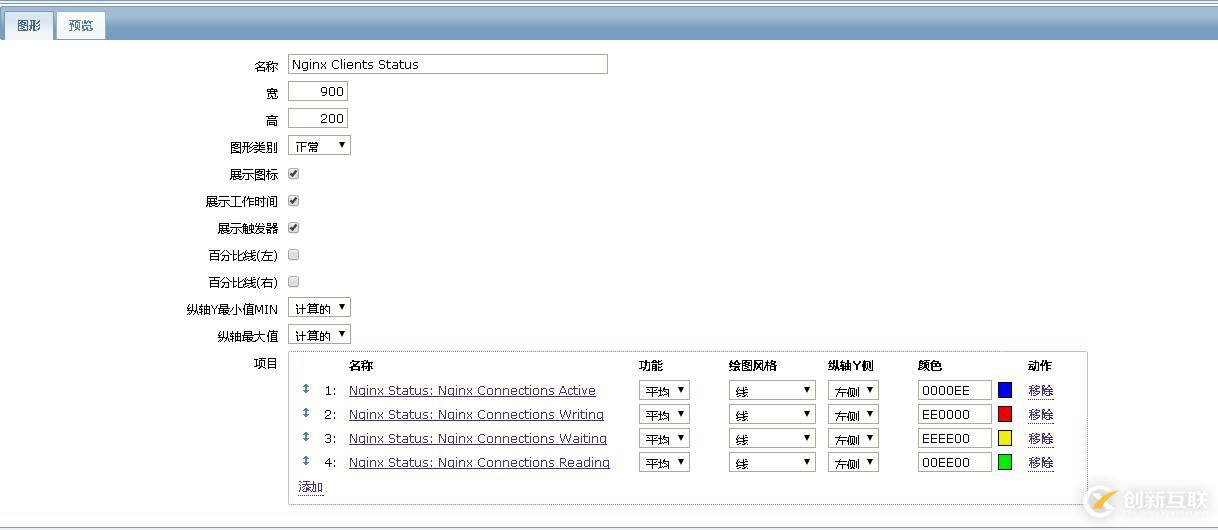Click the color field 00EE00
The height and width of the screenshot is (530, 1218).
955,462
